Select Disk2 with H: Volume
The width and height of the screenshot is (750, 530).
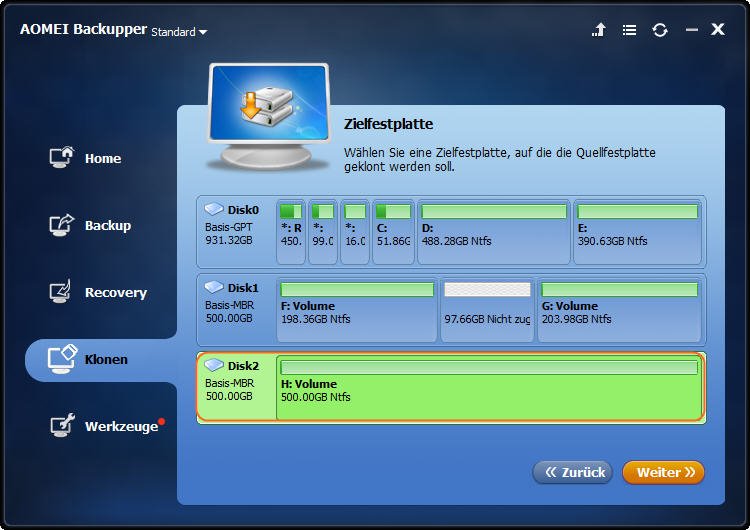pos(451,387)
